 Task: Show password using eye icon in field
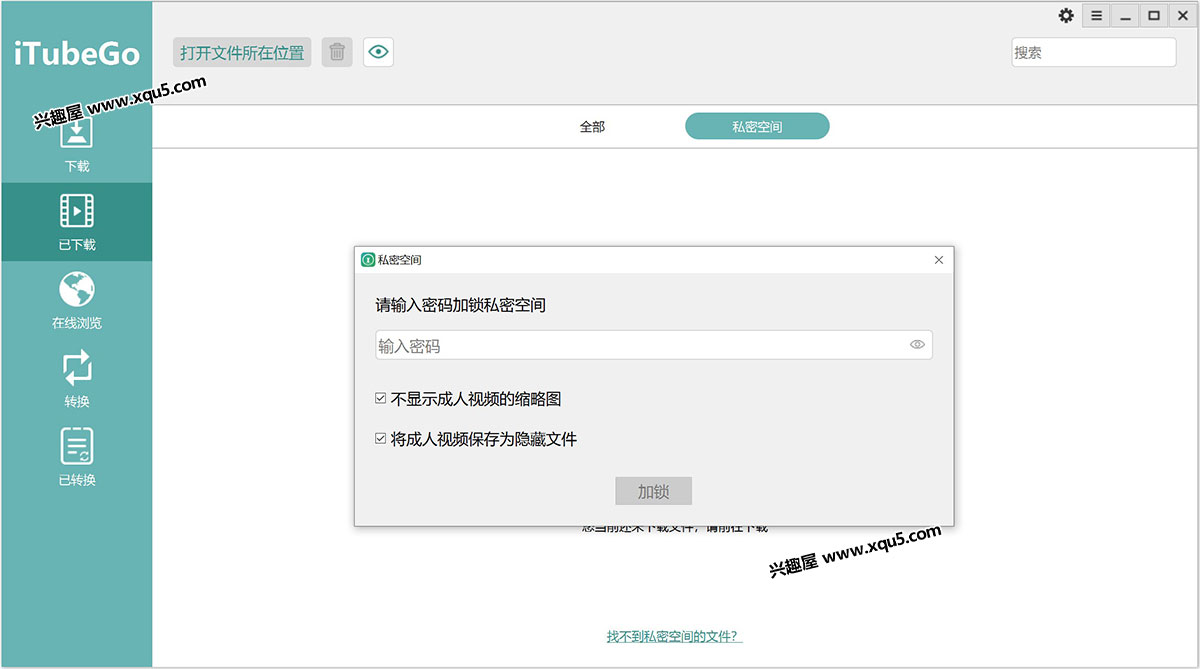pyautogui.click(x=917, y=345)
